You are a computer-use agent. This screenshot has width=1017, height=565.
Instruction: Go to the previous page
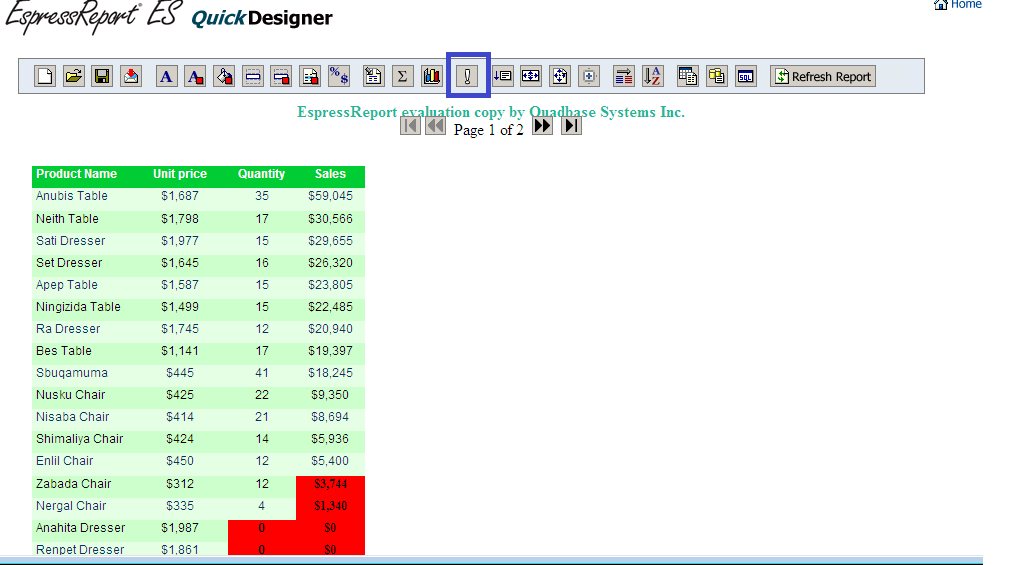pos(435,126)
